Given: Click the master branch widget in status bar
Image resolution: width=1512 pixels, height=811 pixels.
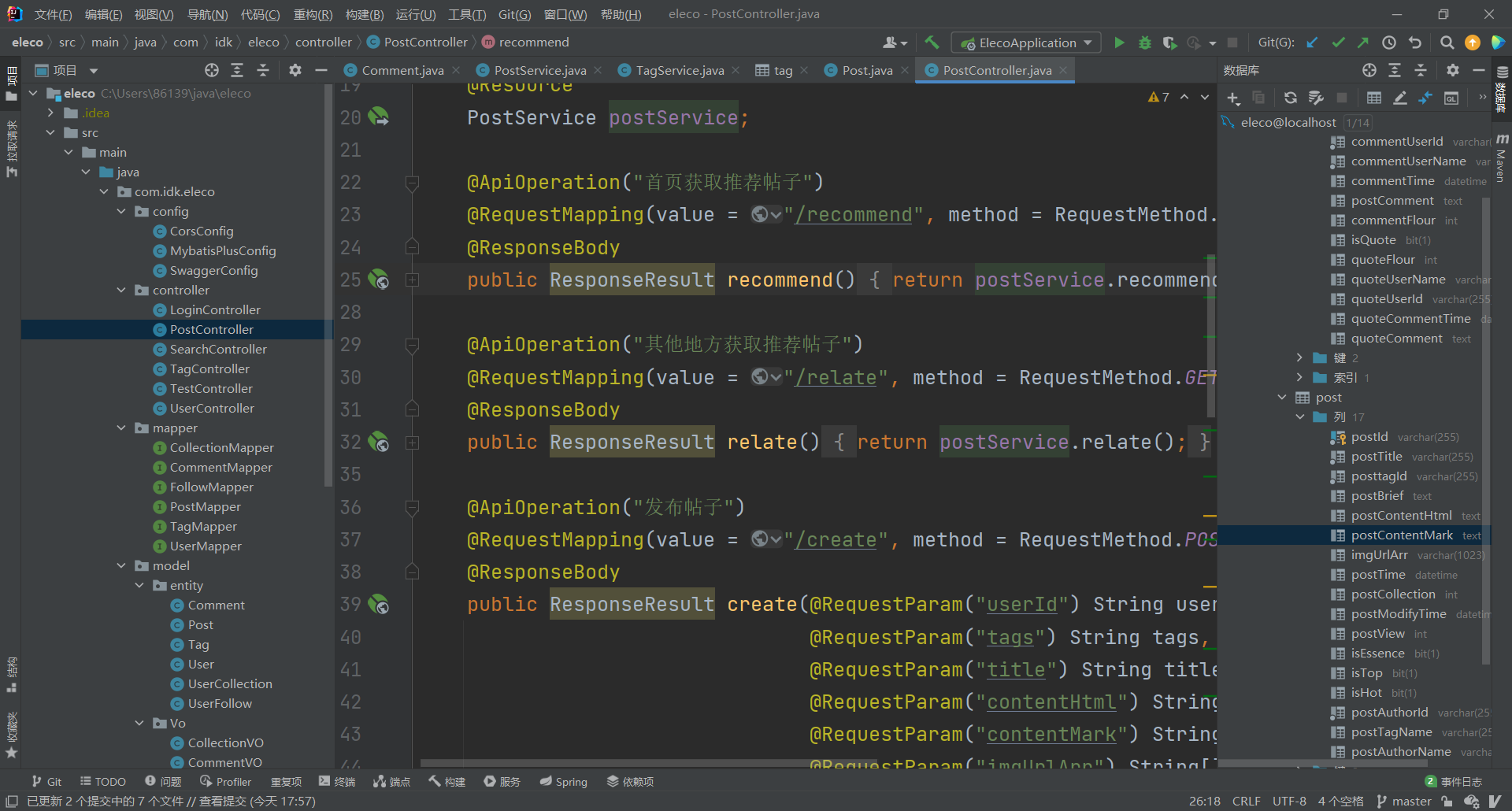Looking at the screenshot, I should point(1403,801).
